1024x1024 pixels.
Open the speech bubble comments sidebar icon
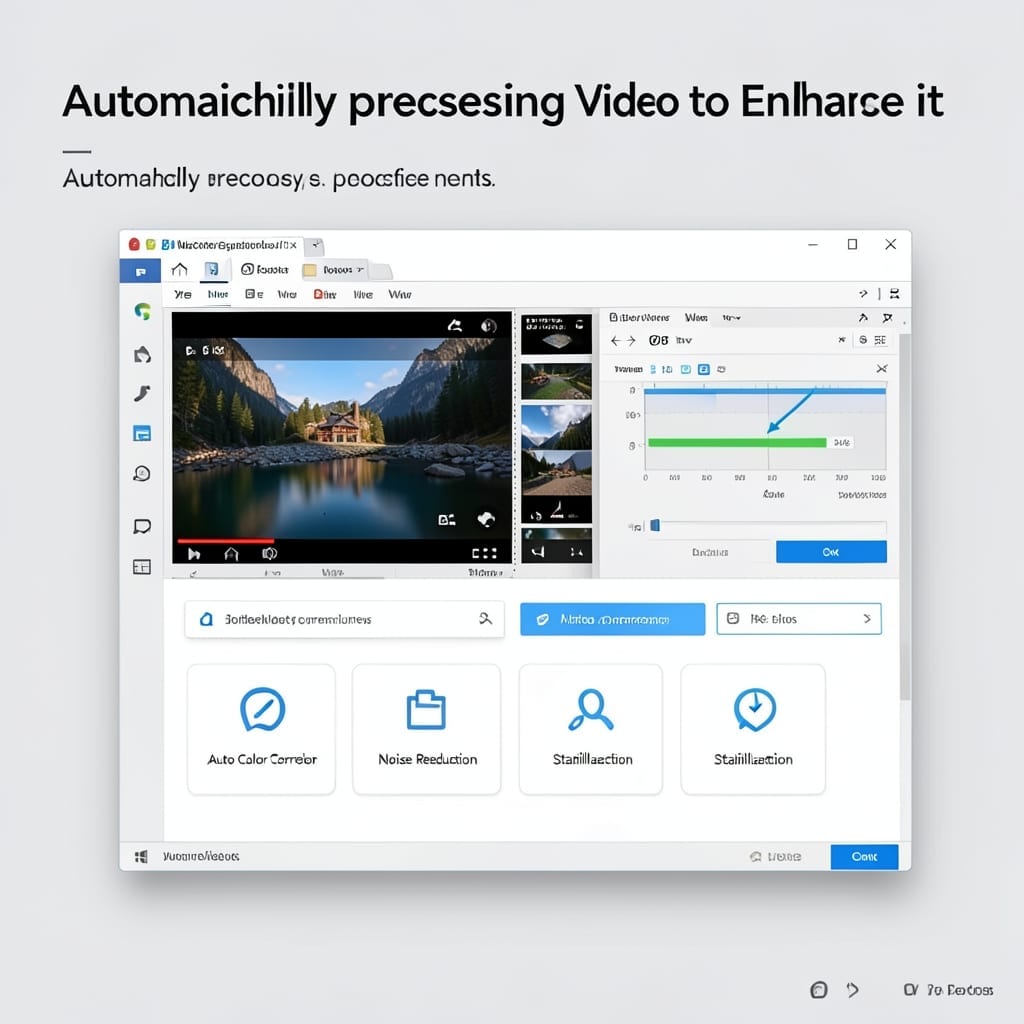coord(142,526)
